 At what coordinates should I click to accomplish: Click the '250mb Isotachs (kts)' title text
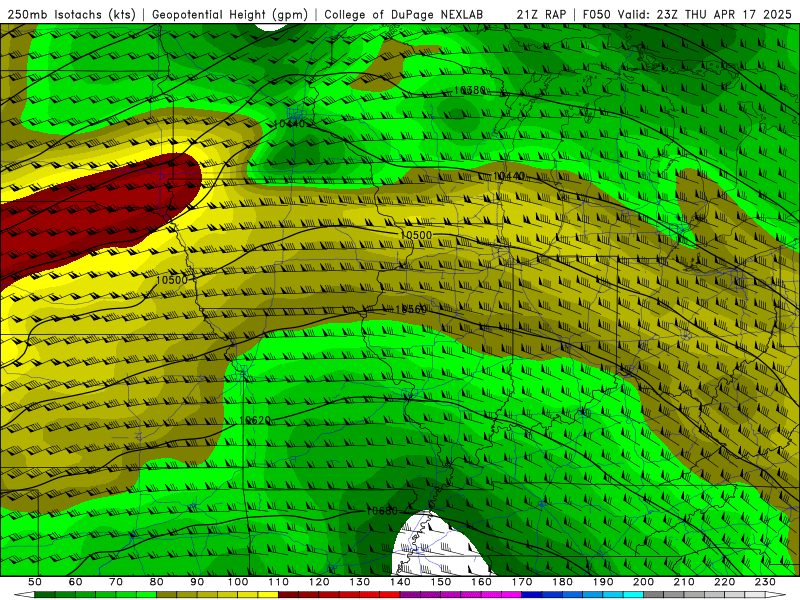71,14
